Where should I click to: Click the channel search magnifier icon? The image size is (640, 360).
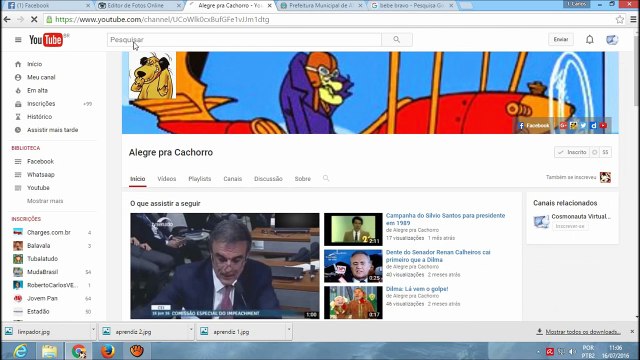(x=326, y=178)
